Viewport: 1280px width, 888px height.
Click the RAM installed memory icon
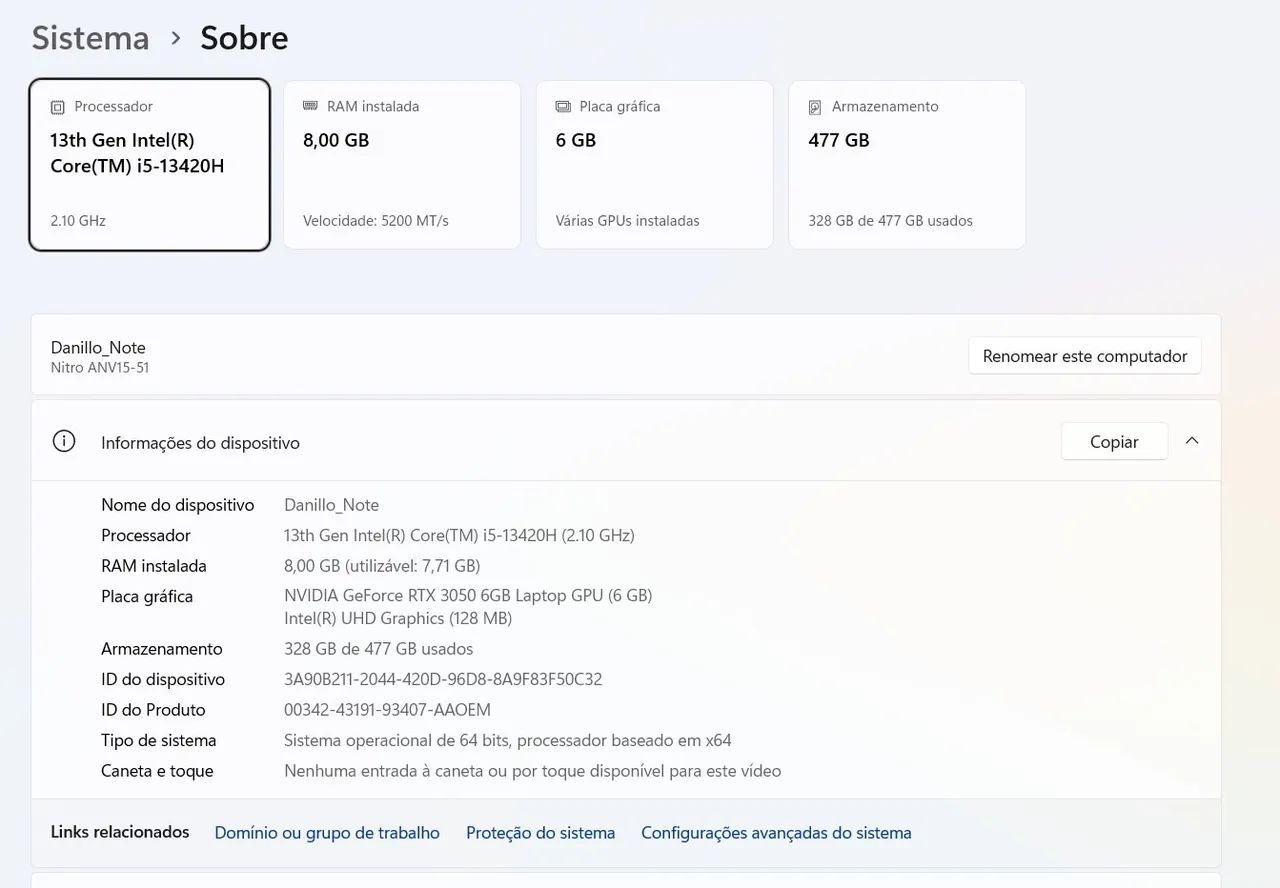pos(310,106)
